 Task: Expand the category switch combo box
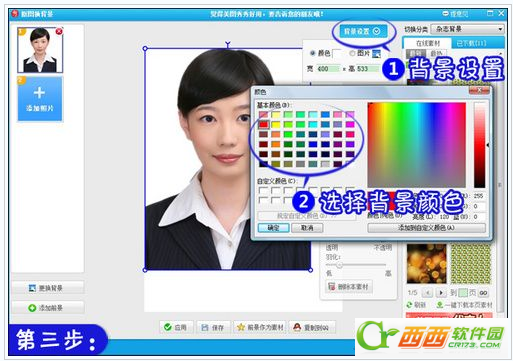(467, 29)
